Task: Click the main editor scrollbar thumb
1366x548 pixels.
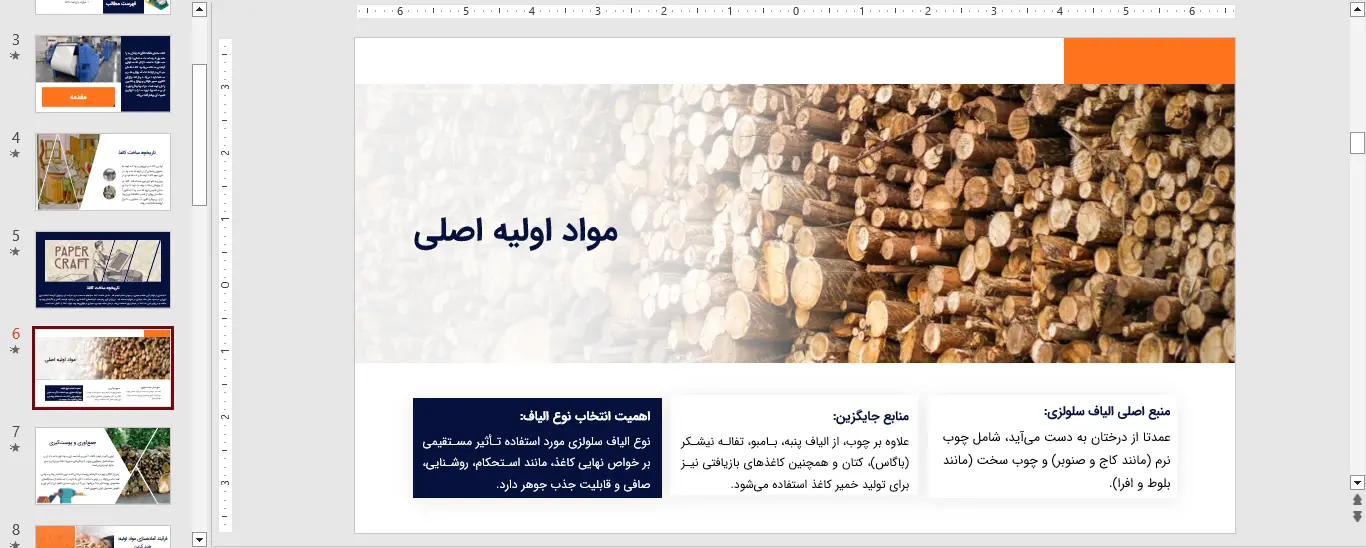Action: tap(1357, 142)
